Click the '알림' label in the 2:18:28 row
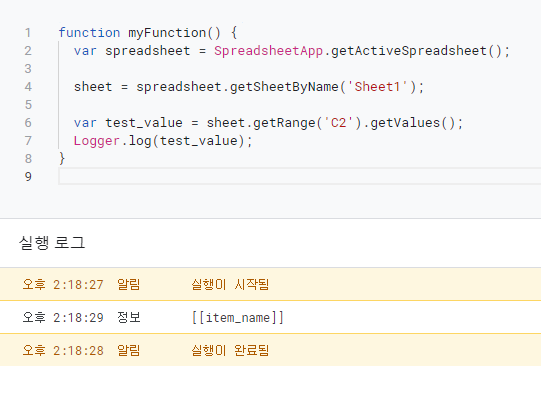The width and height of the screenshot is (541, 395). coord(129,350)
